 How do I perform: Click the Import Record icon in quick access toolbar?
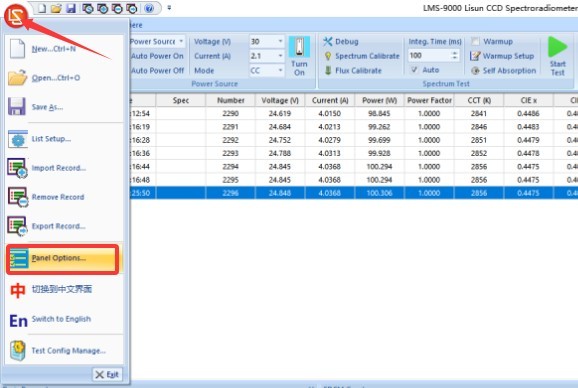[x=102, y=8]
